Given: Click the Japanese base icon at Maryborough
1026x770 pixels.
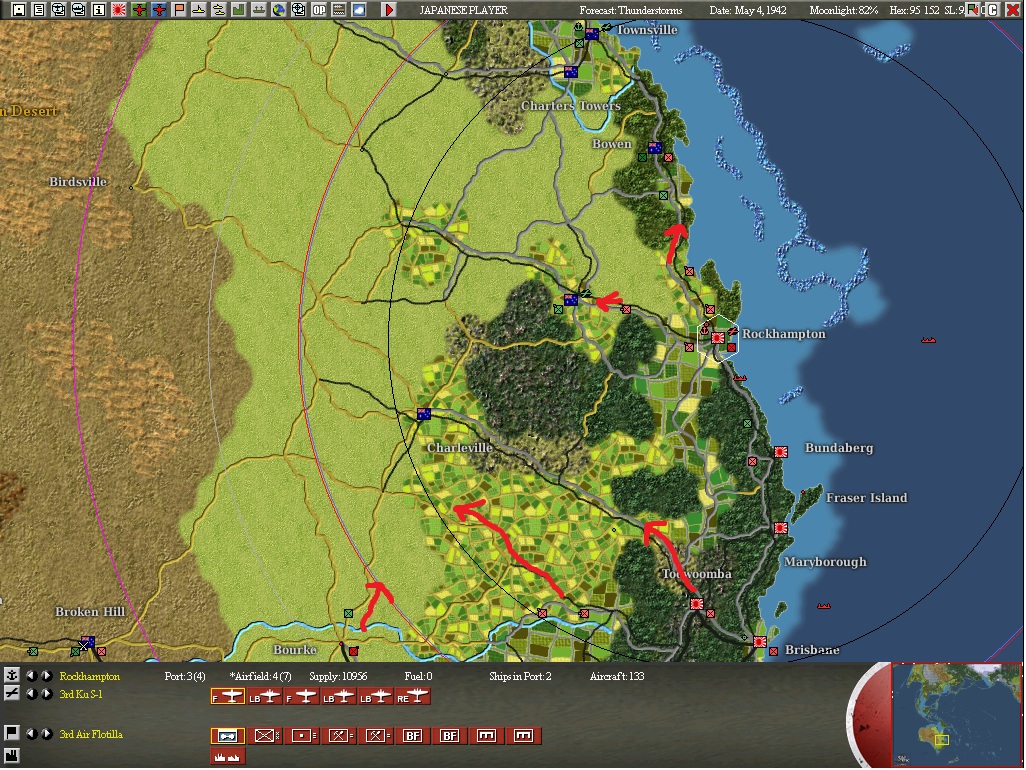Looking at the screenshot, I should click(x=781, y=527).
